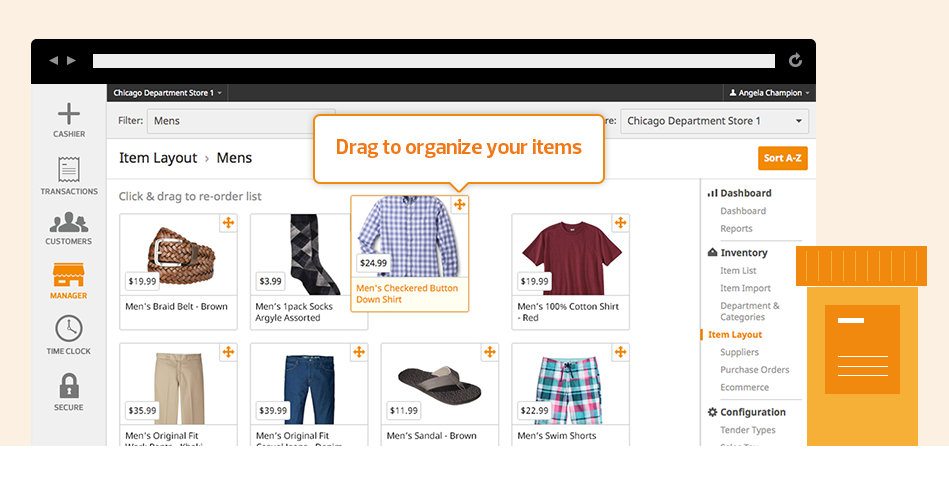The height and width of the screenshot is (491, 949).
Task: Click the browser back arrow
Action: pyautogui.click(x=54, y=60)
